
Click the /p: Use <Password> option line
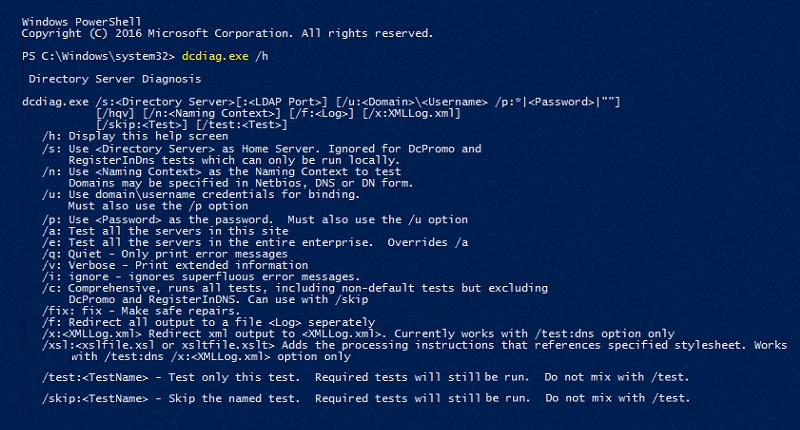pyautogui.click(x=255, y=220)
